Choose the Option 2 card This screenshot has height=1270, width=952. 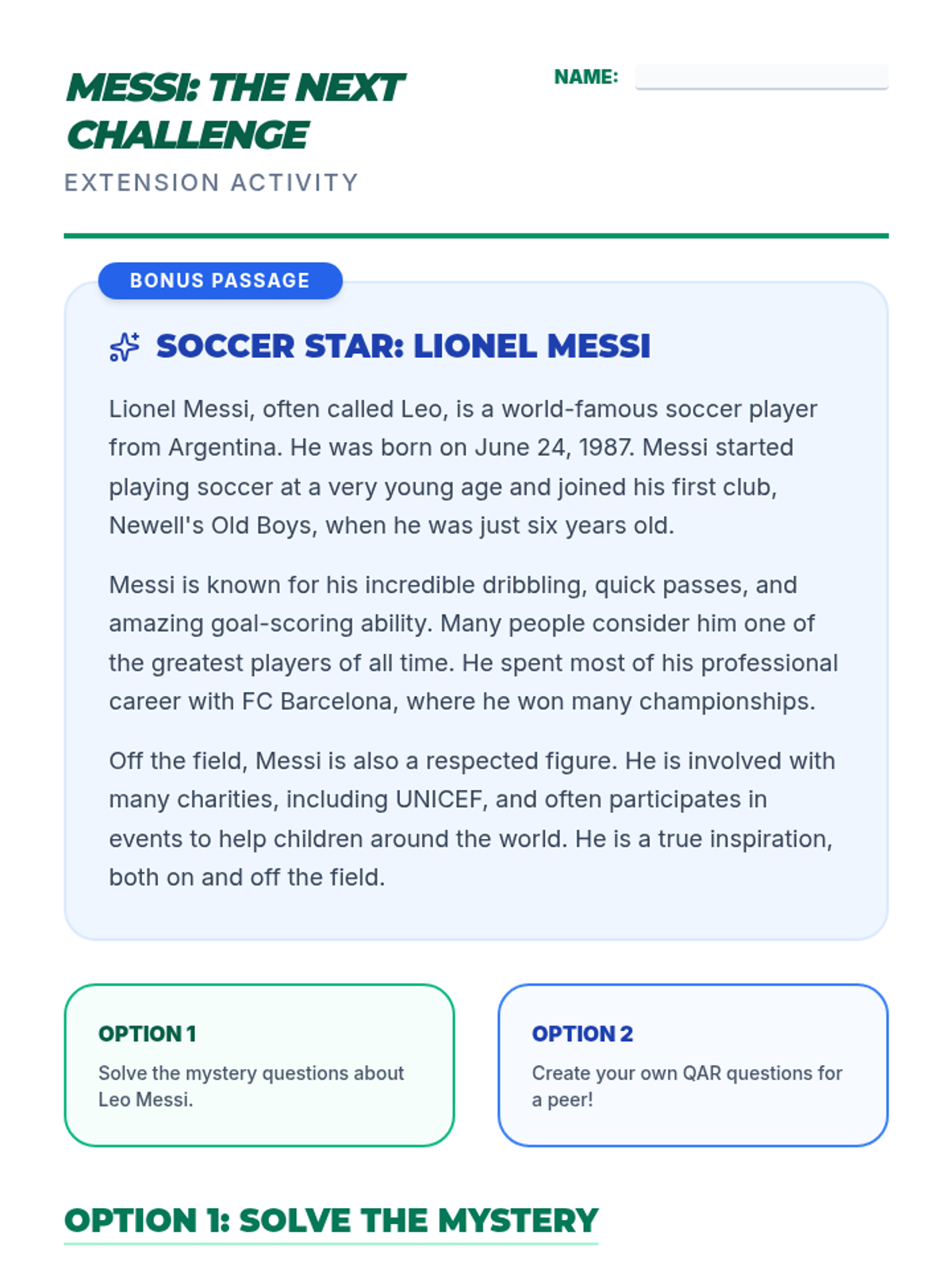[x=693, y=1064]
